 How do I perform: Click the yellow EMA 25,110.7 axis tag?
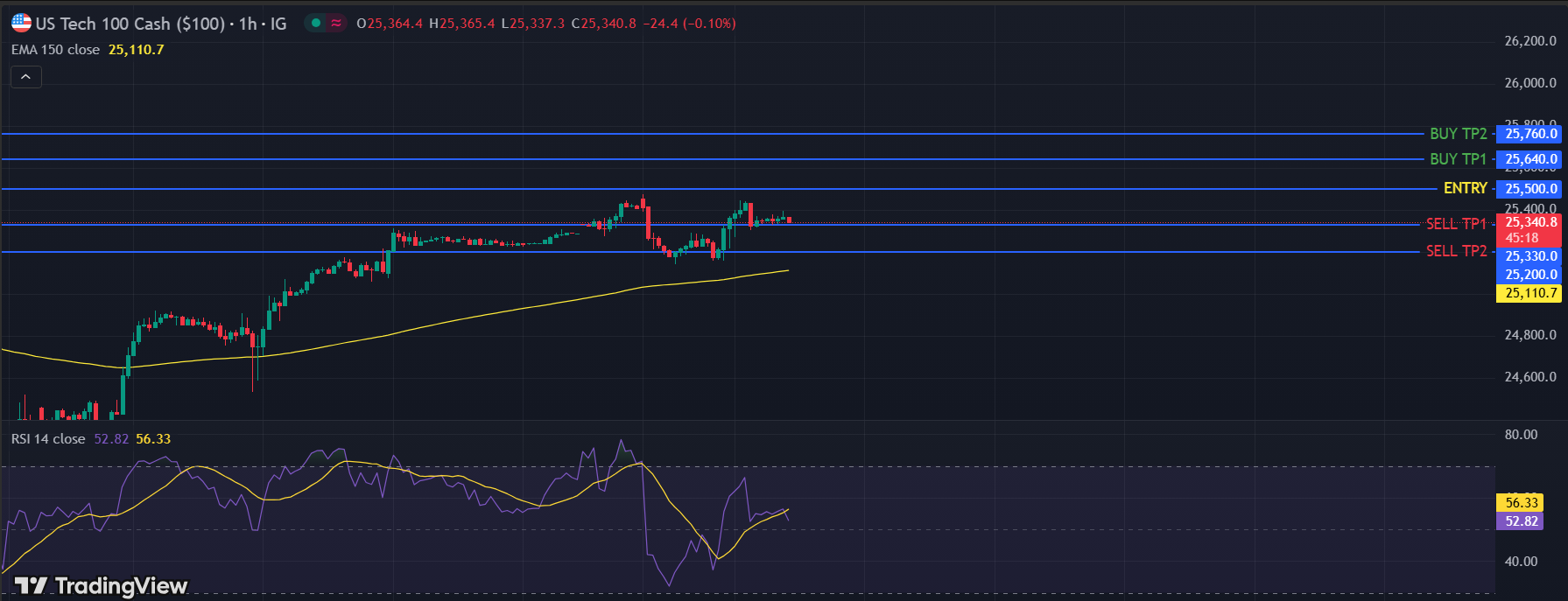(x=1530, y=293)
